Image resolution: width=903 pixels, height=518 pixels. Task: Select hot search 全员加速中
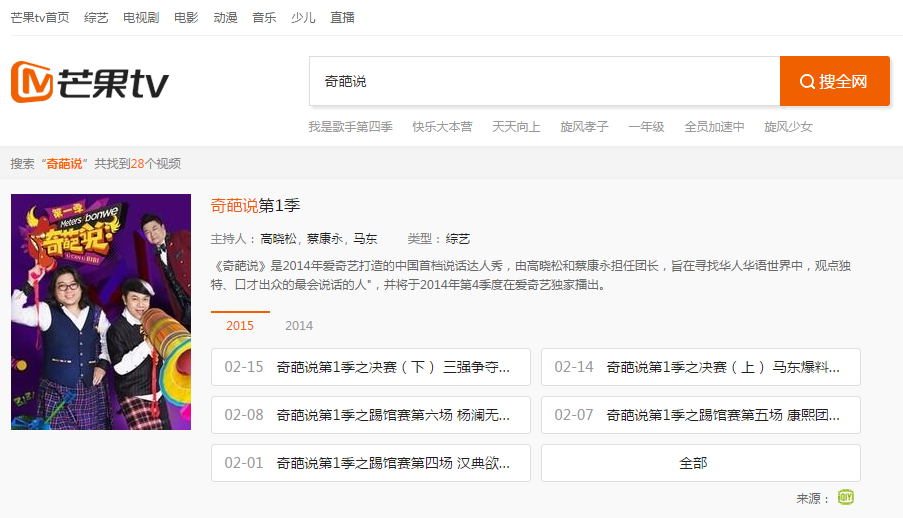(714, 127)
